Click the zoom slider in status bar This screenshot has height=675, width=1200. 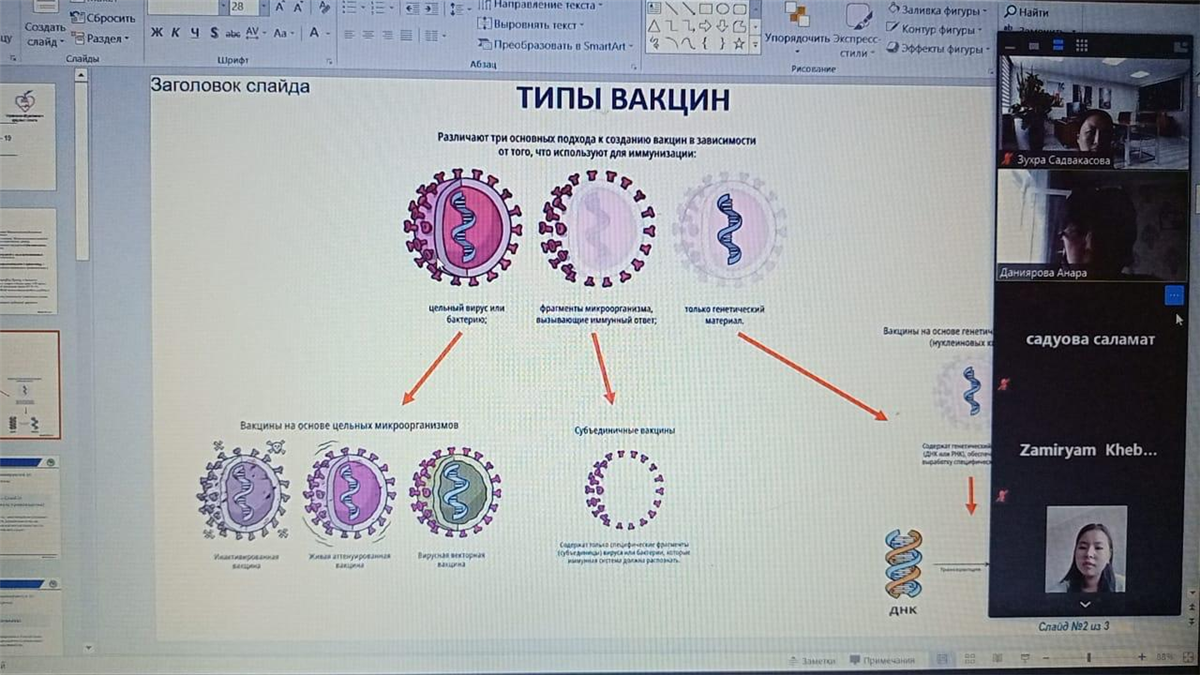coord(1090,657)
